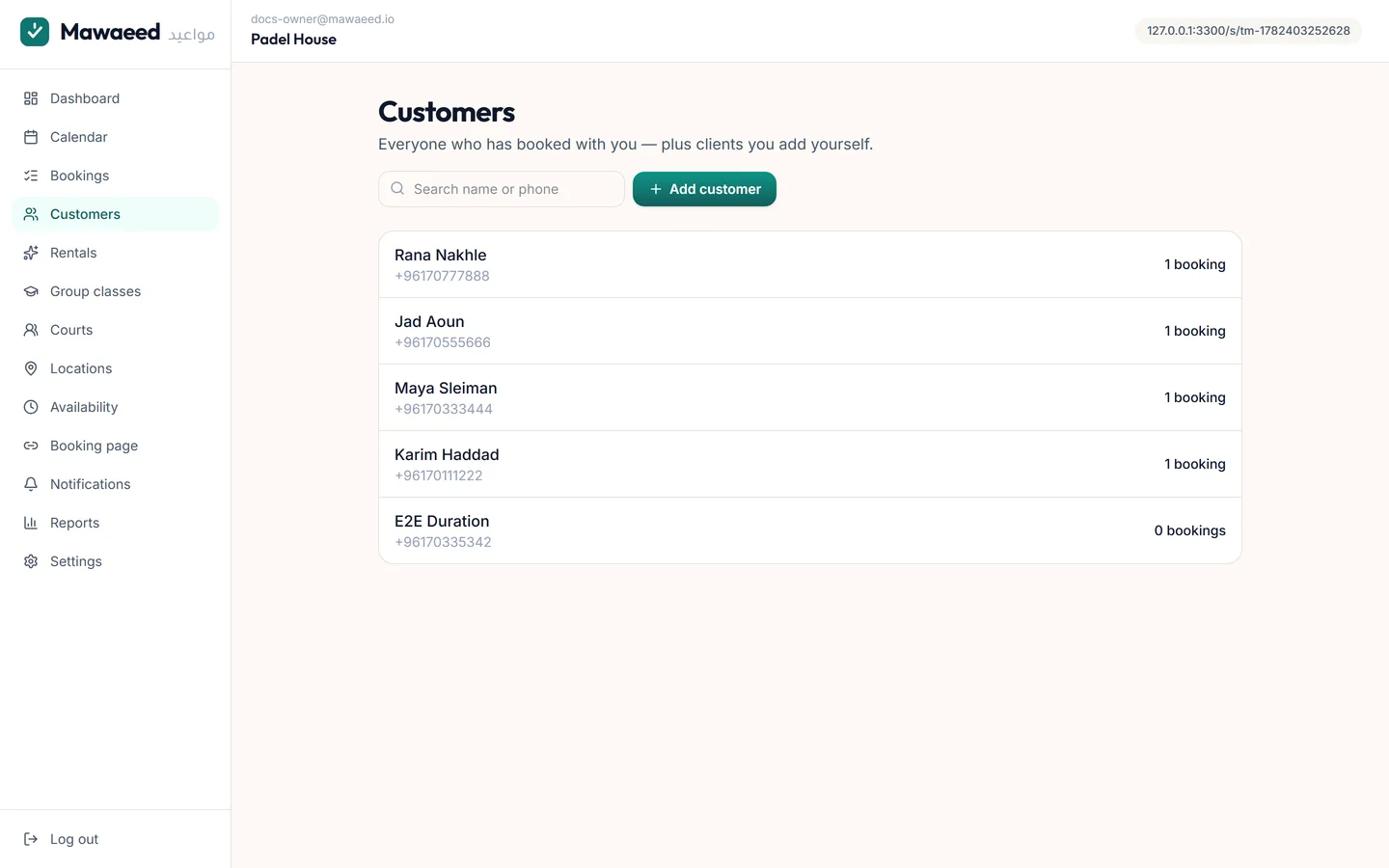The width and height of the screenshot is (1389, 868).
Task: Click the magnifier icon in search box
Action: pos(397,189)
